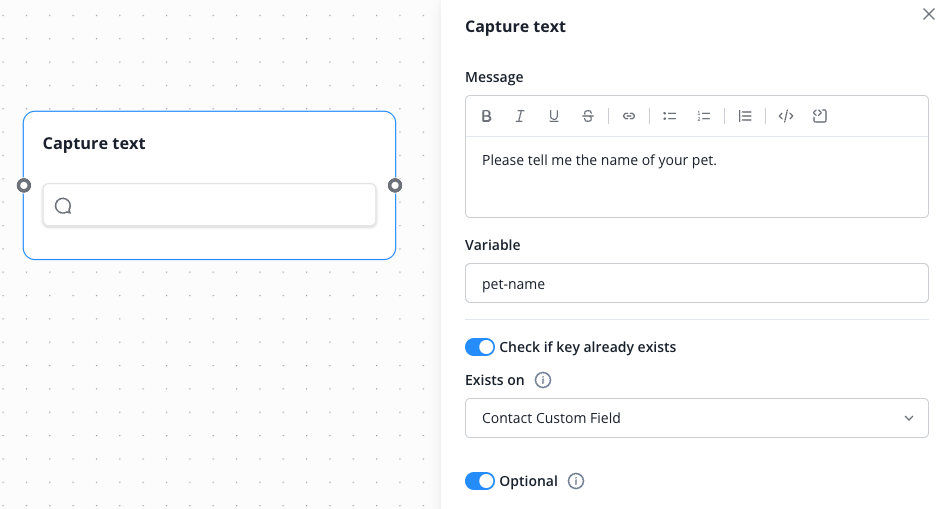Apply underline formatting
The image size is (948, 509).
pyautogui.click(x=554, y=116)
